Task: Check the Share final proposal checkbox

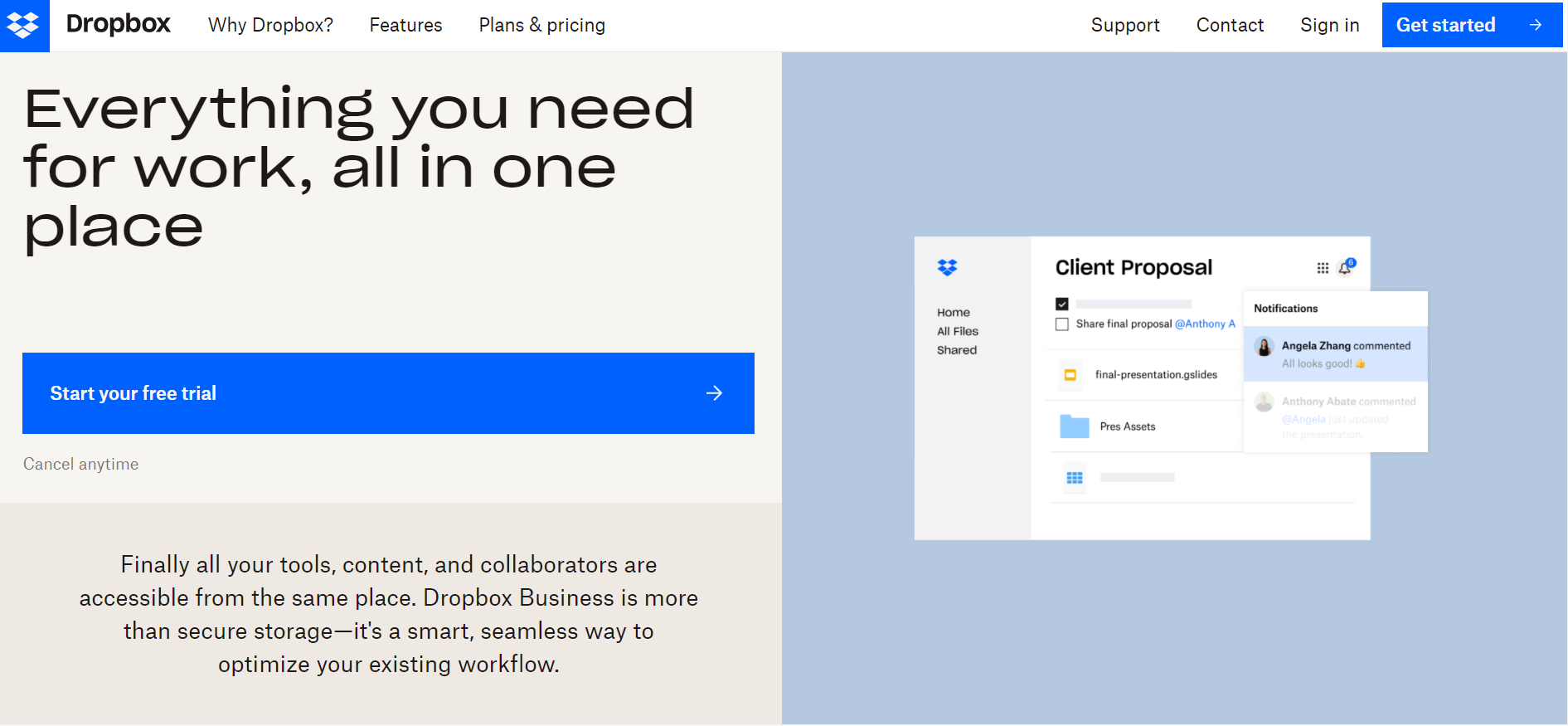Action: (x=1062, y=324)
